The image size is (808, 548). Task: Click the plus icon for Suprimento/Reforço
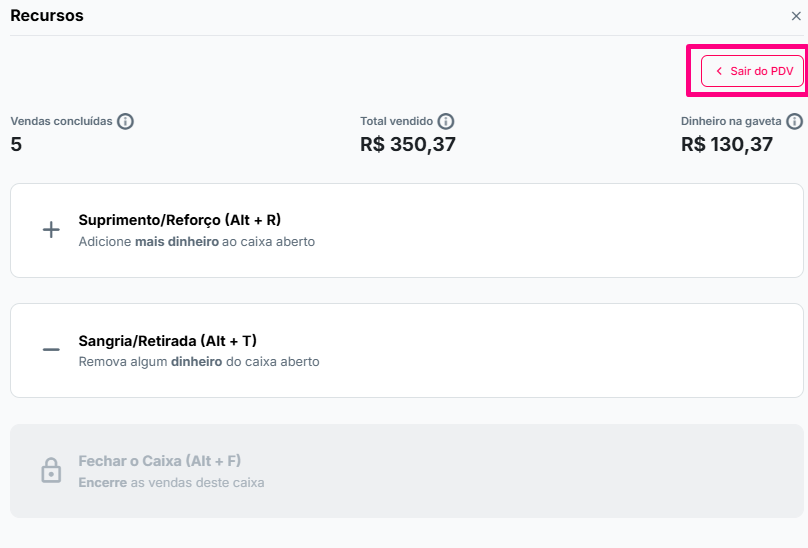[x=51, y=230]
